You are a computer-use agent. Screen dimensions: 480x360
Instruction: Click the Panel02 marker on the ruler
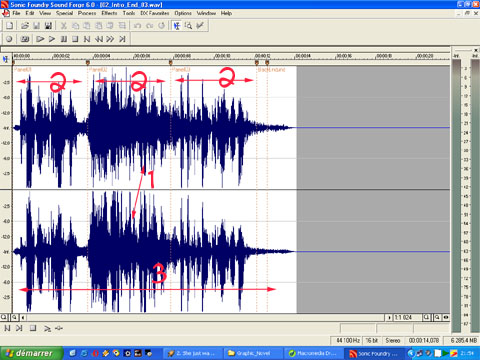[88, 62]
